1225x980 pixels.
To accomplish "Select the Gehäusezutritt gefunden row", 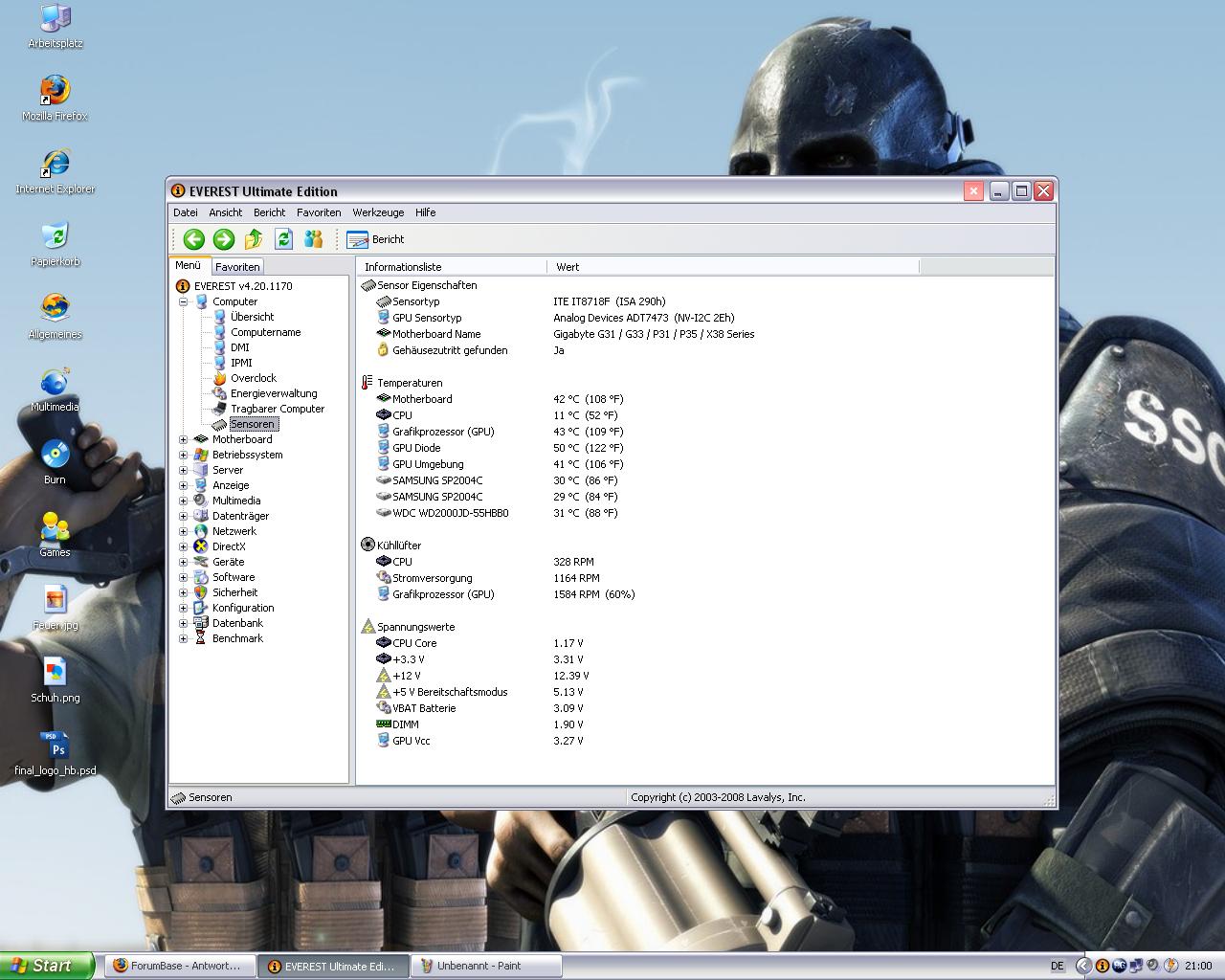I will pyautogui.click(x=705, y=350).
